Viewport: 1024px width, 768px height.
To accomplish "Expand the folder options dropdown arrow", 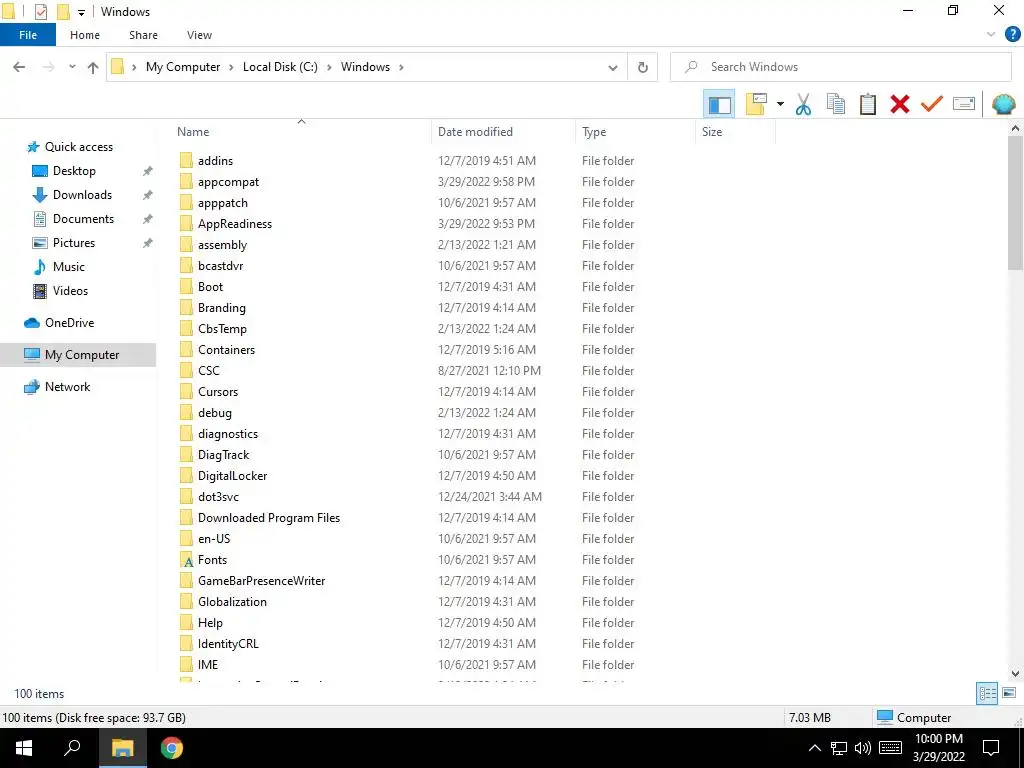I will click(780, 104).
